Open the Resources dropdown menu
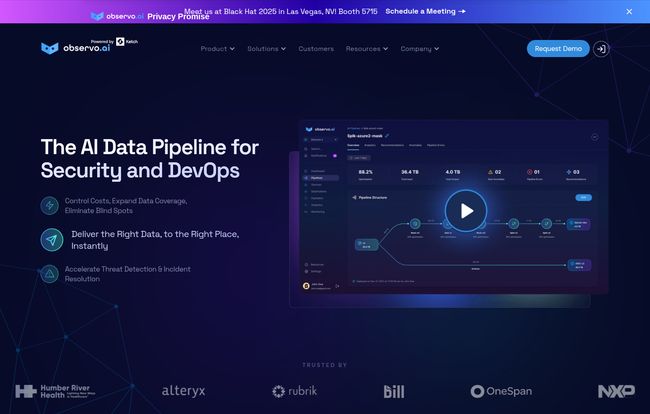Viewport: 650px width, 414px height. [x=366, y=48]
